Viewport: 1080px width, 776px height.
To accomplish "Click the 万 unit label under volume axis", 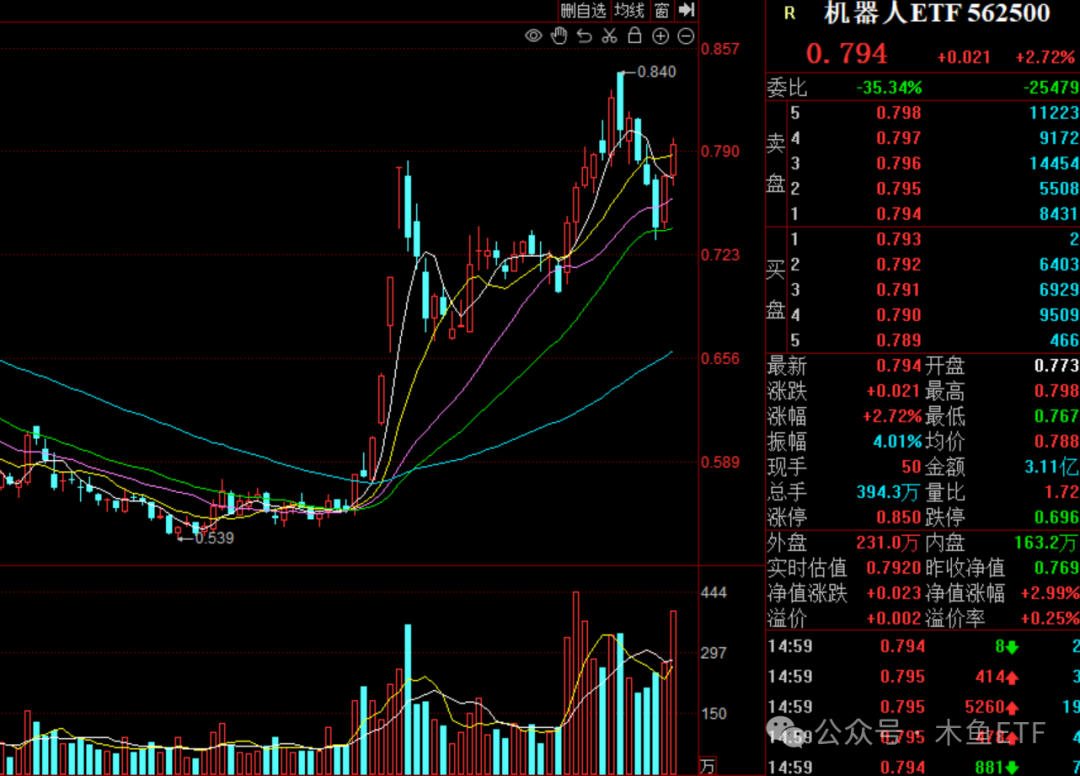I will [x=708, y=766].
